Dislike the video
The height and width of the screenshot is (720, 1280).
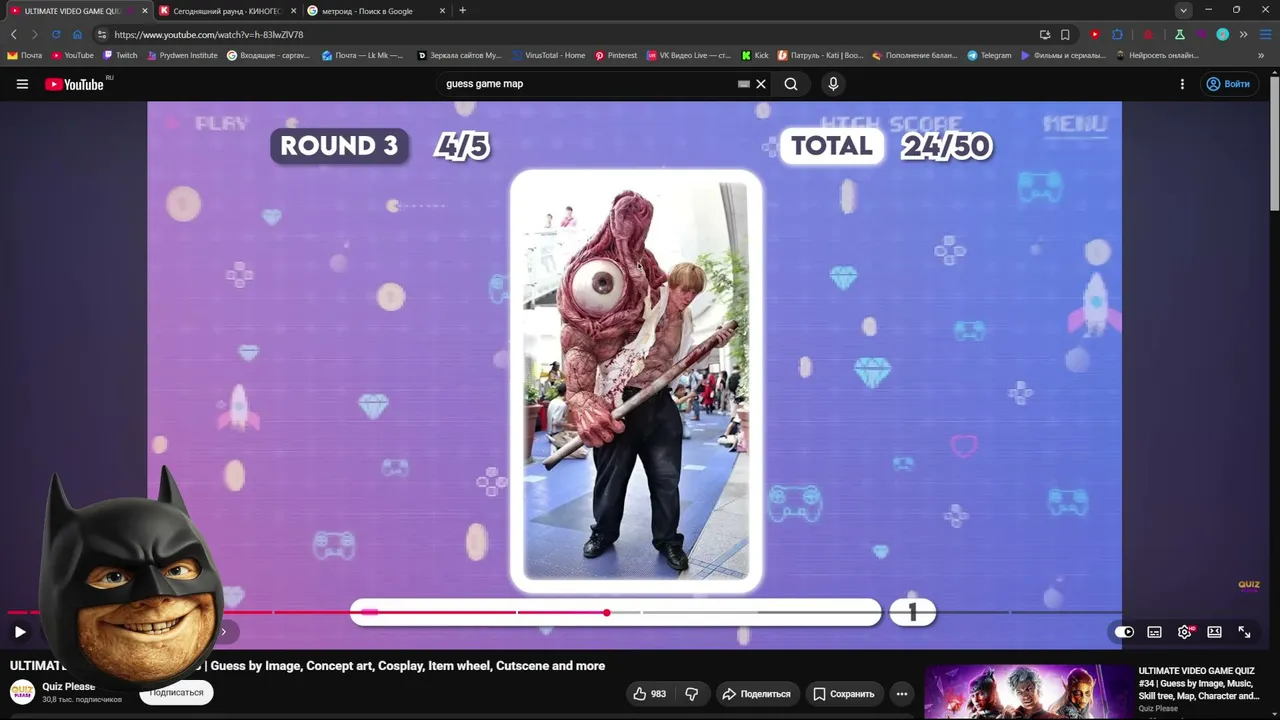pos(691,694)
